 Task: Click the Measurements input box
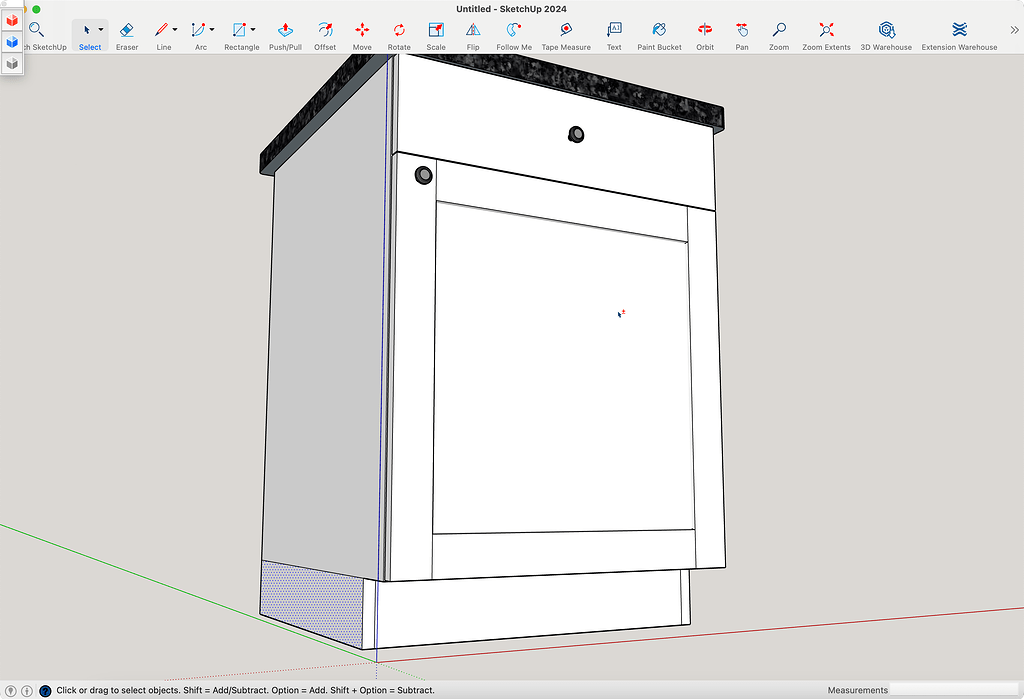click(954, 690)
